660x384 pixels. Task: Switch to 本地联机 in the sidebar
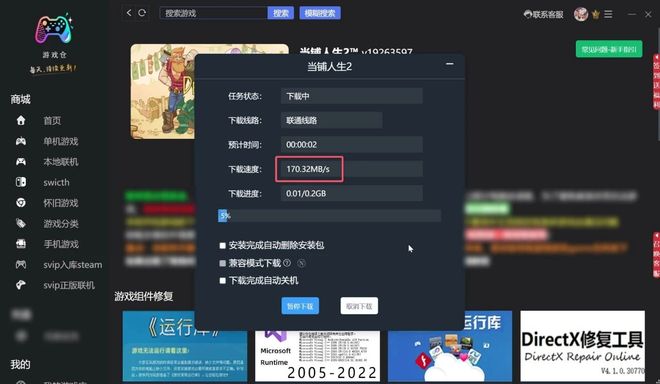(x=61, y=162)
